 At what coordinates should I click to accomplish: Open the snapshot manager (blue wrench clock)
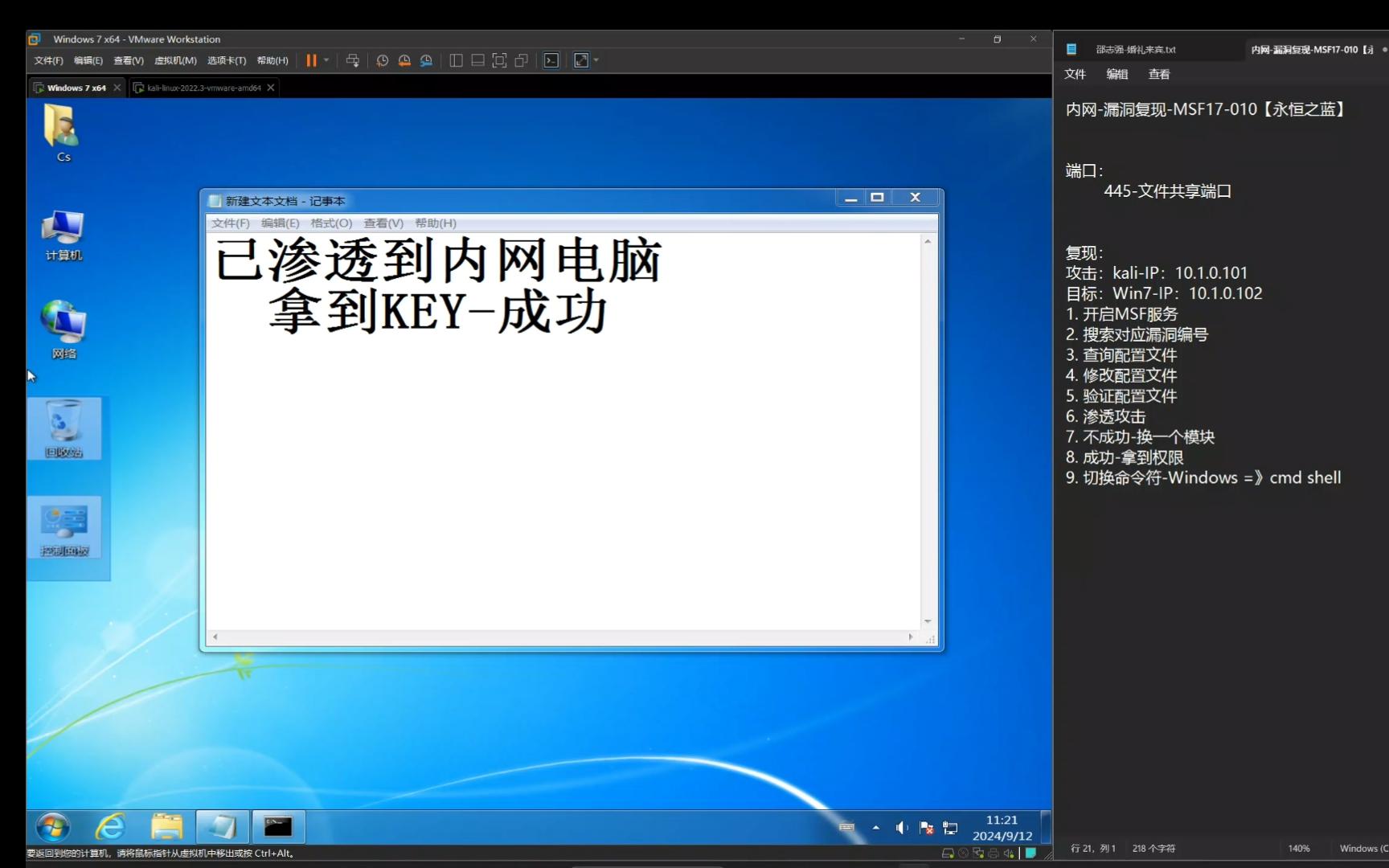(x=426, y=60)
